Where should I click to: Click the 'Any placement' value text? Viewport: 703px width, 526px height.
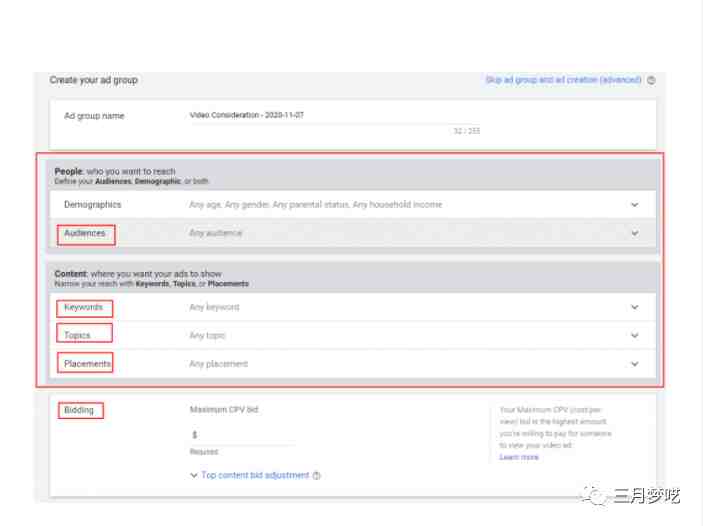click(x=218, y=364)
